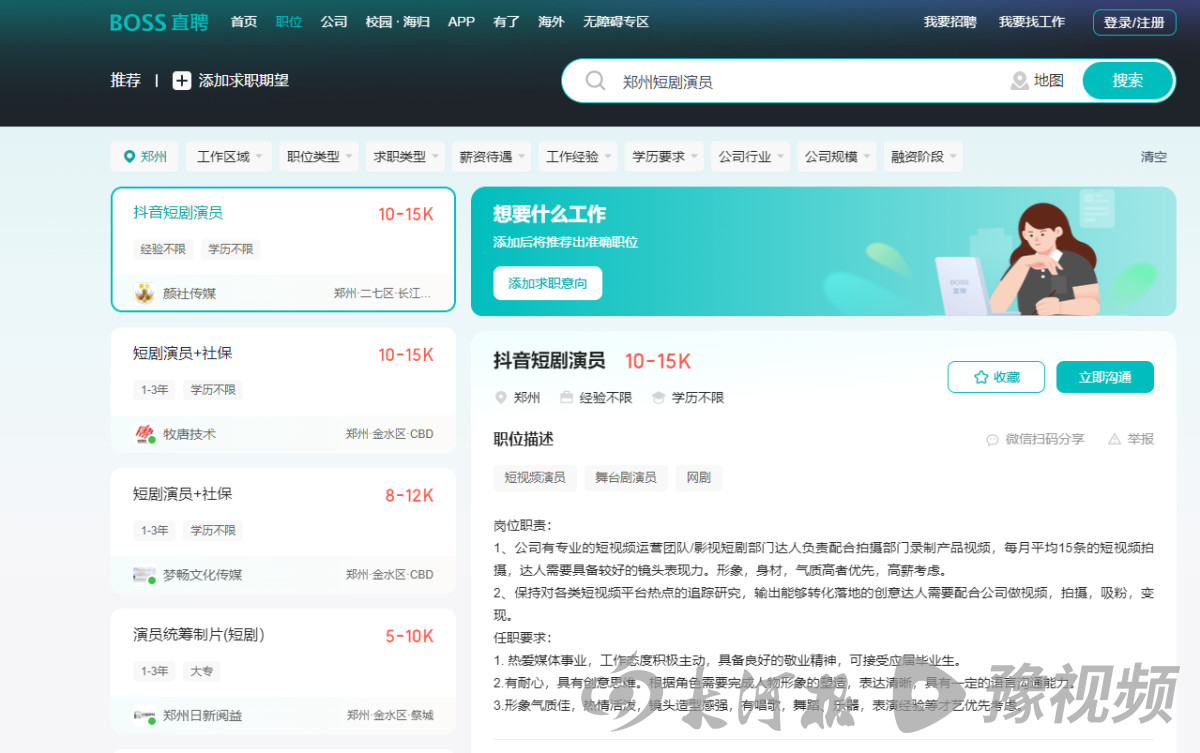Open the 求职类型 dropdown filter
Viewport: 1200px width, 753px height.
pyautogui.click(x=405, y=157)
